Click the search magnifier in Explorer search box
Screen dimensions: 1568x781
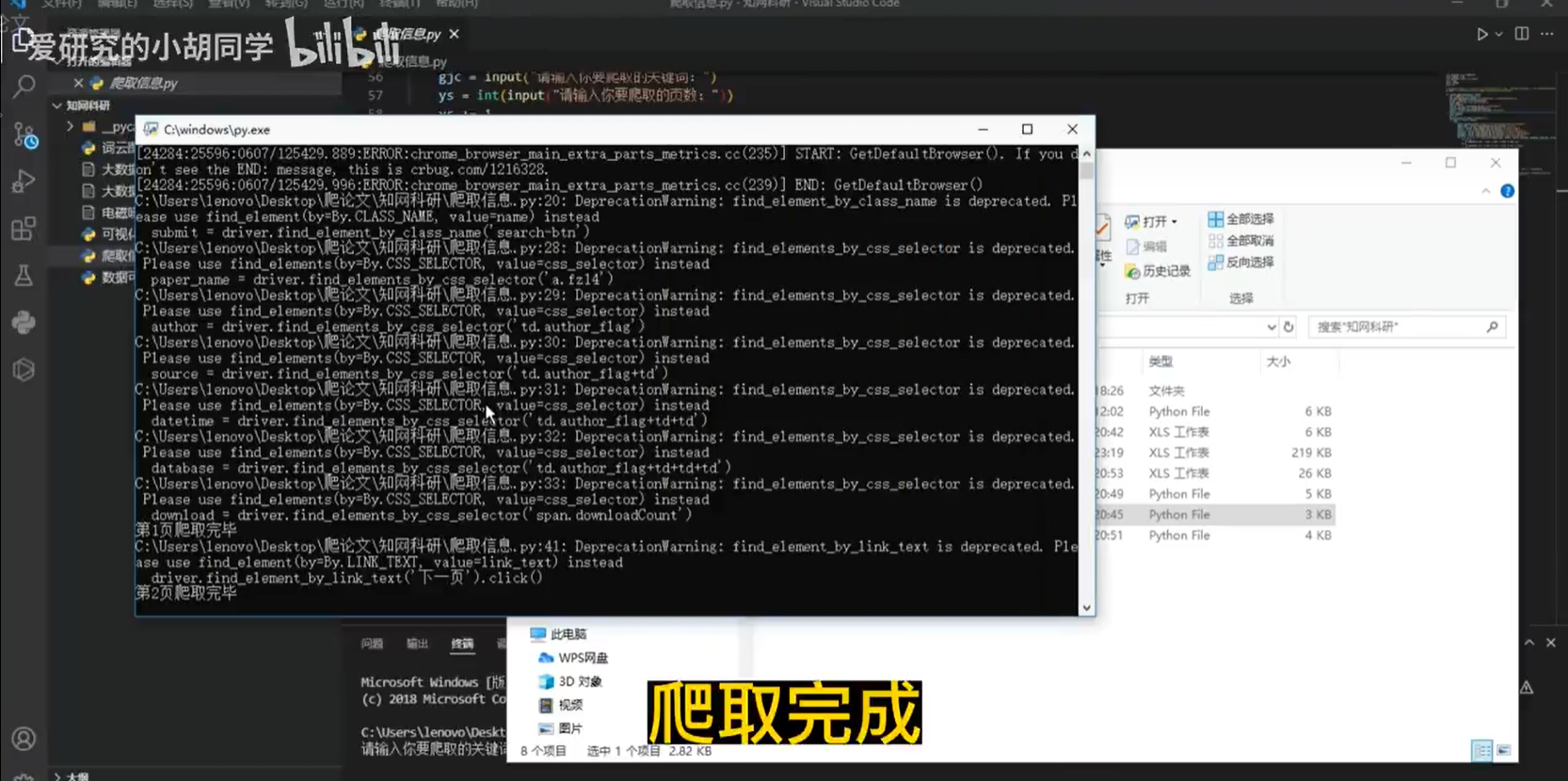(x=1492, y=327)
